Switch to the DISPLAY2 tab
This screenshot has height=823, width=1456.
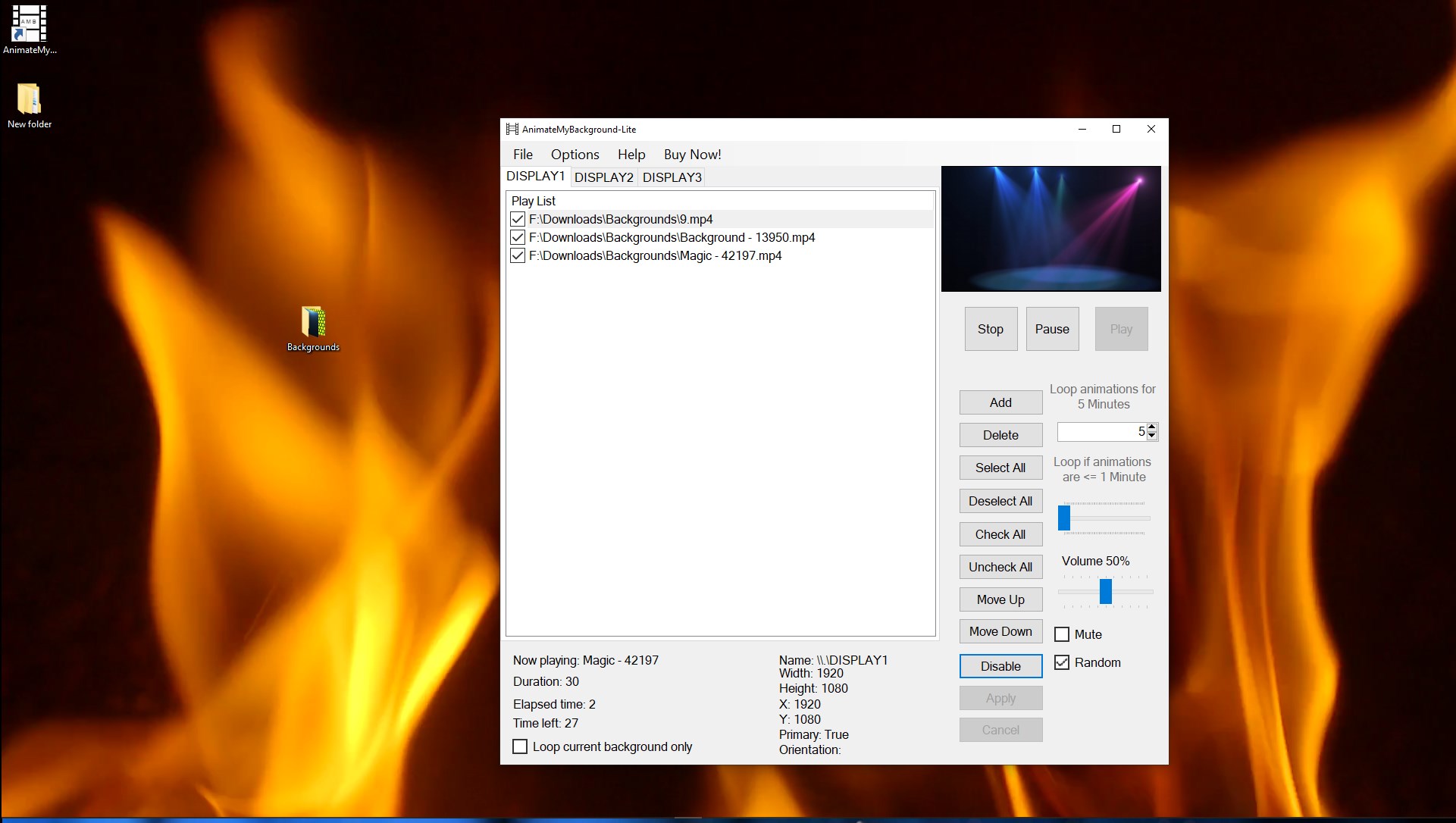pos(603,177)
